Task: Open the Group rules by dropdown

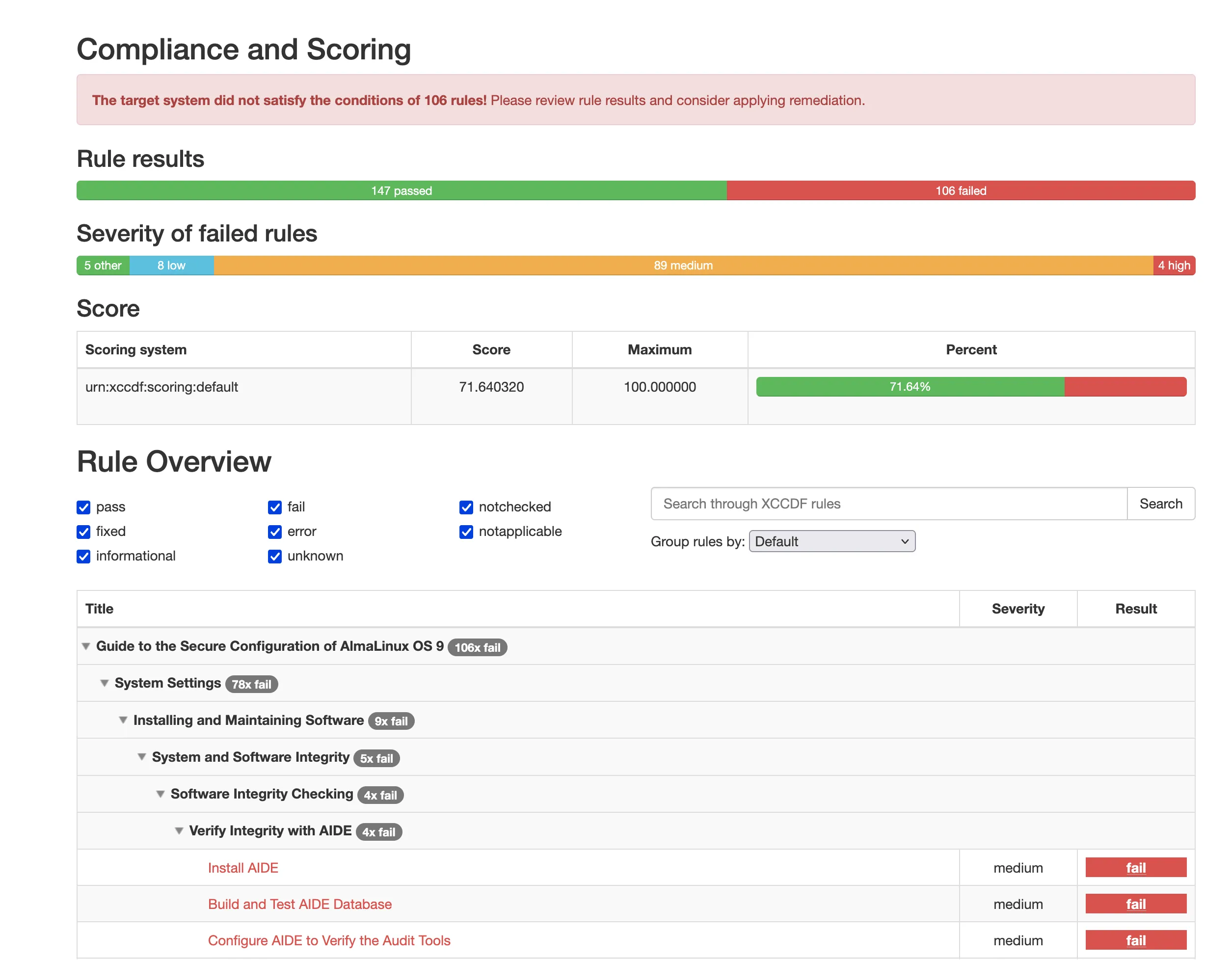Action: (x=831, y=541)
